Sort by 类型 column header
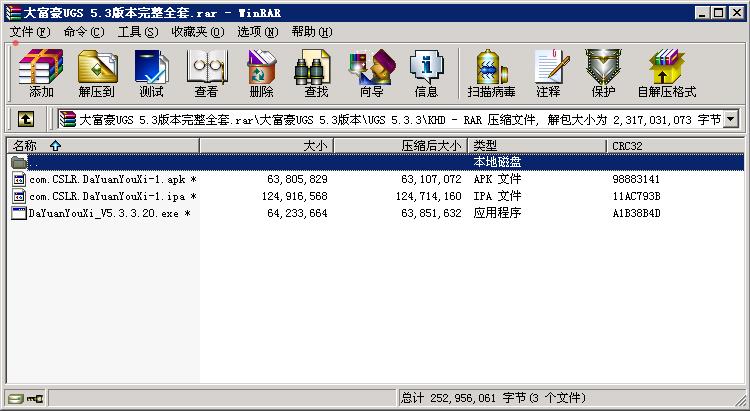This screenshot has height=411, width=750. click(537, 146)
